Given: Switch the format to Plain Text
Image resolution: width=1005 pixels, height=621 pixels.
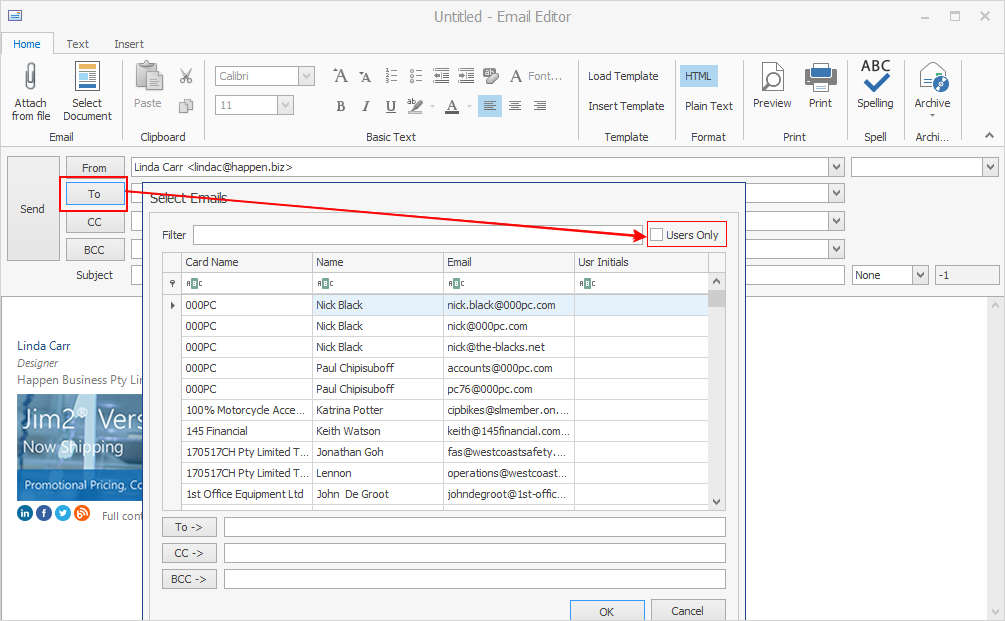Looking at the screenshot, I should point(708,106).
